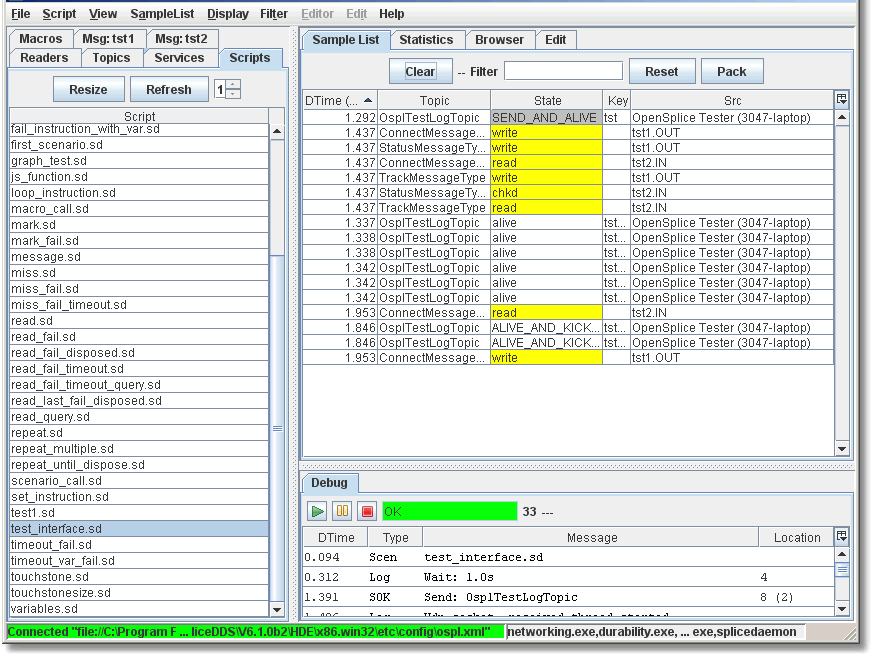Pause script execution in Debug panel
This screenshot has width=874, height=658.
(x=342, y=511)
